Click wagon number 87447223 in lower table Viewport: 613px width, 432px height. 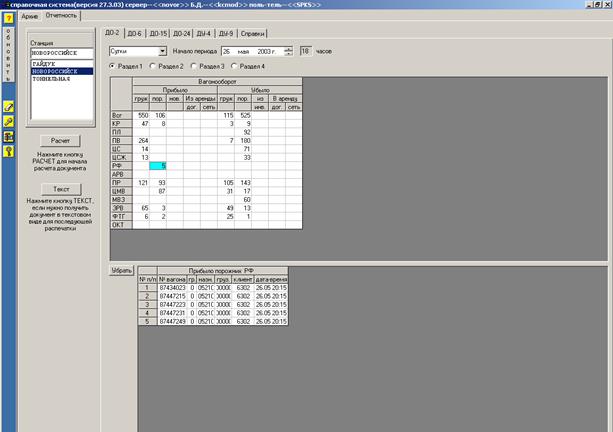[172, 305]
